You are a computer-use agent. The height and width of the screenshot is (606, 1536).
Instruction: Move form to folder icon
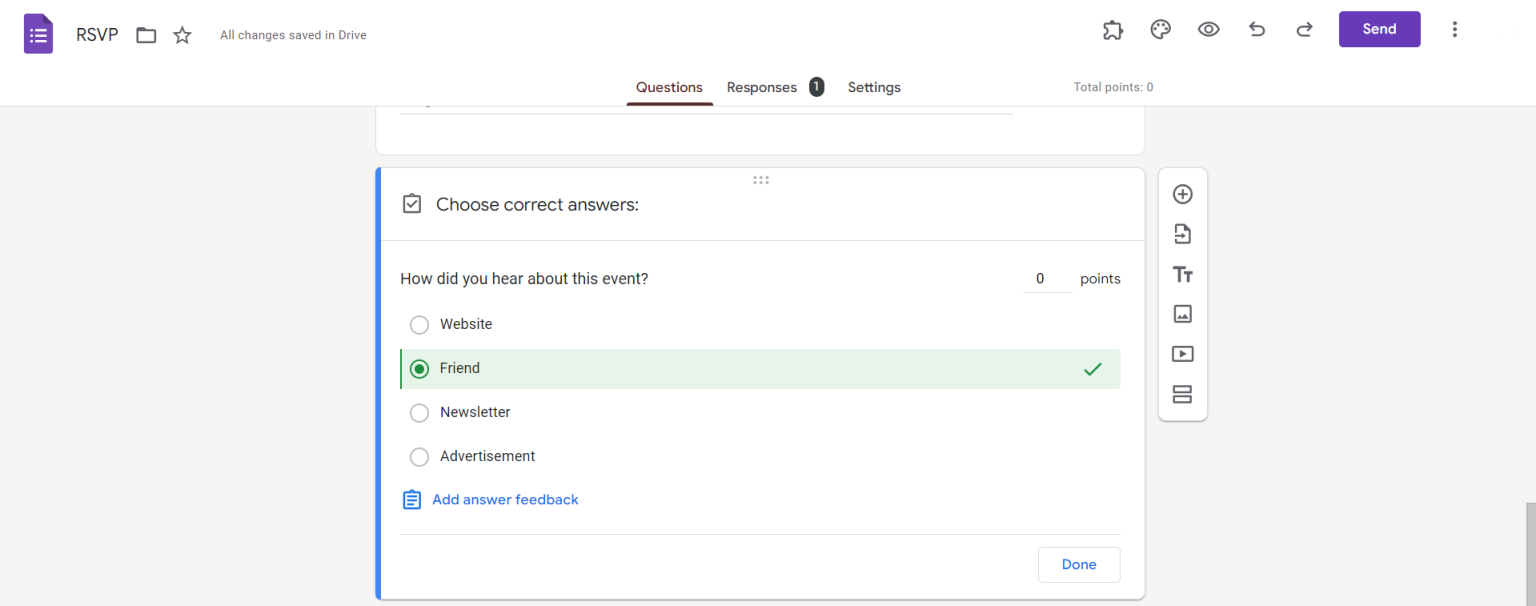point(146,35)
